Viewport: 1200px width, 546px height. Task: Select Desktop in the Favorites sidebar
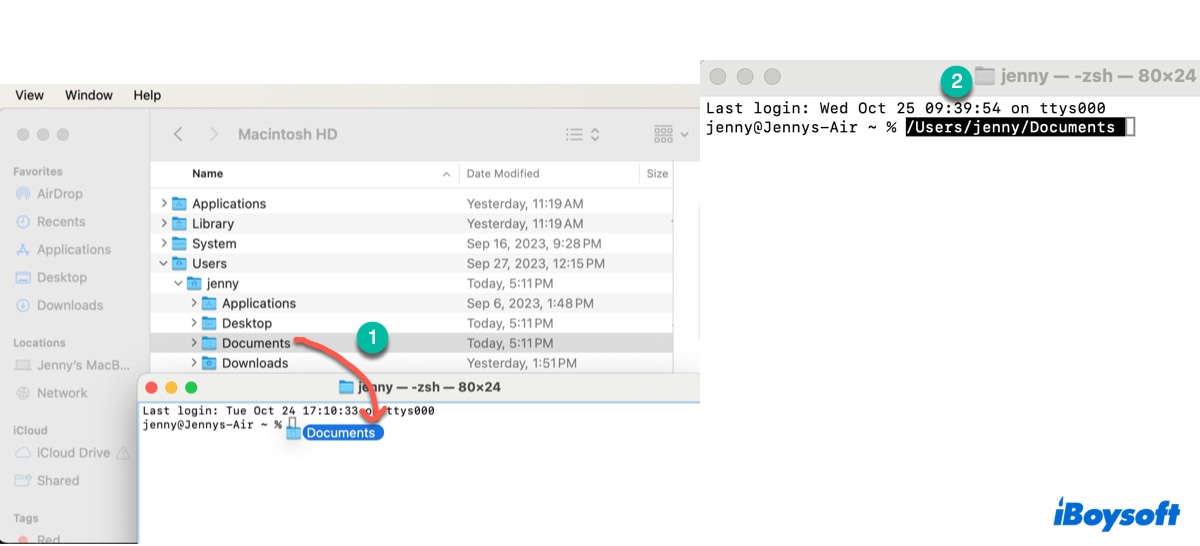pos(52,278)
